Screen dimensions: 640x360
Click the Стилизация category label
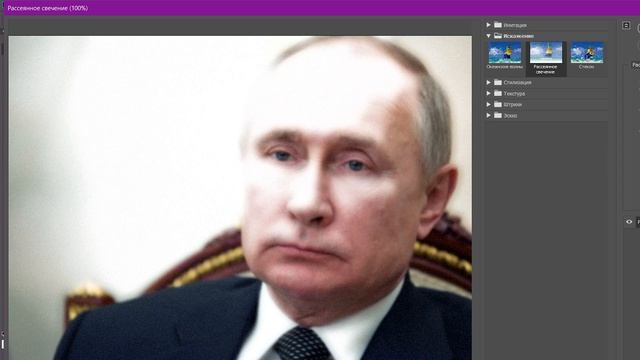click(x=517, y=82)
